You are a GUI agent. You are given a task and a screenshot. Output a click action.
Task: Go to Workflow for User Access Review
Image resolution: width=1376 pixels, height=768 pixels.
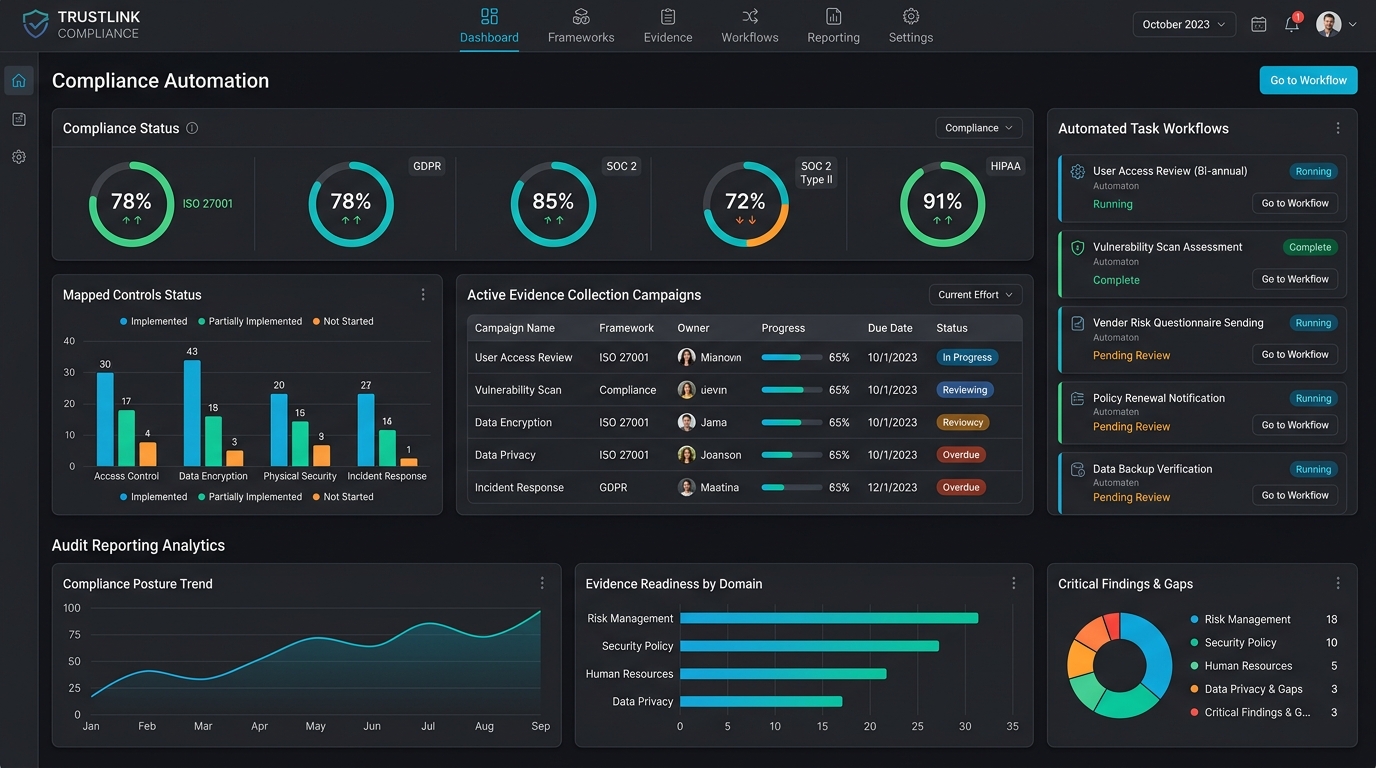point(1295,203)
